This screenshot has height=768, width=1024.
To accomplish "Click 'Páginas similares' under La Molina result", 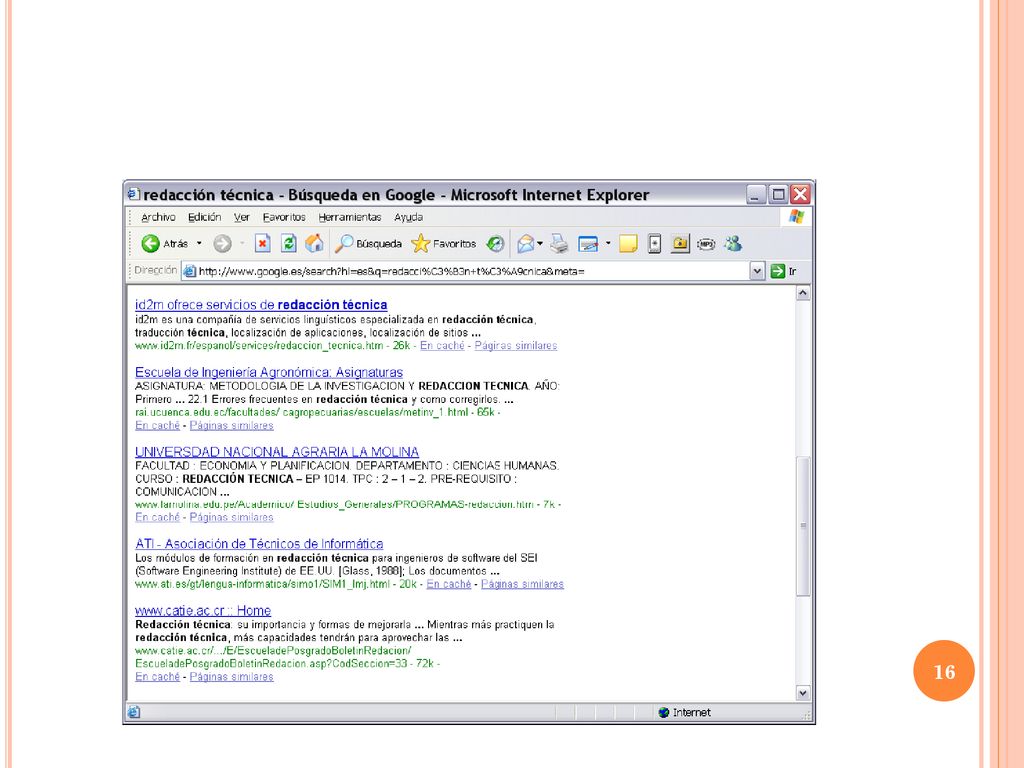I will (x=232, y=517).
